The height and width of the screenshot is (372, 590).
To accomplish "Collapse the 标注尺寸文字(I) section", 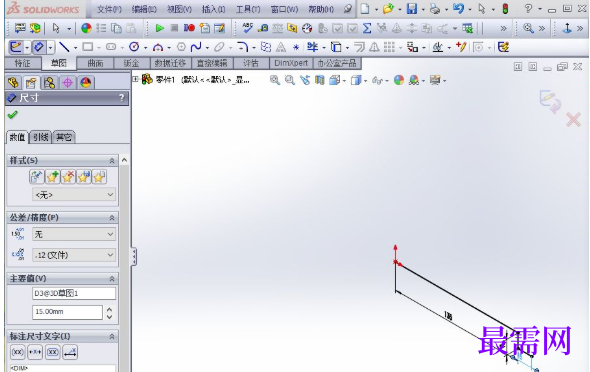I will [112, 337].
